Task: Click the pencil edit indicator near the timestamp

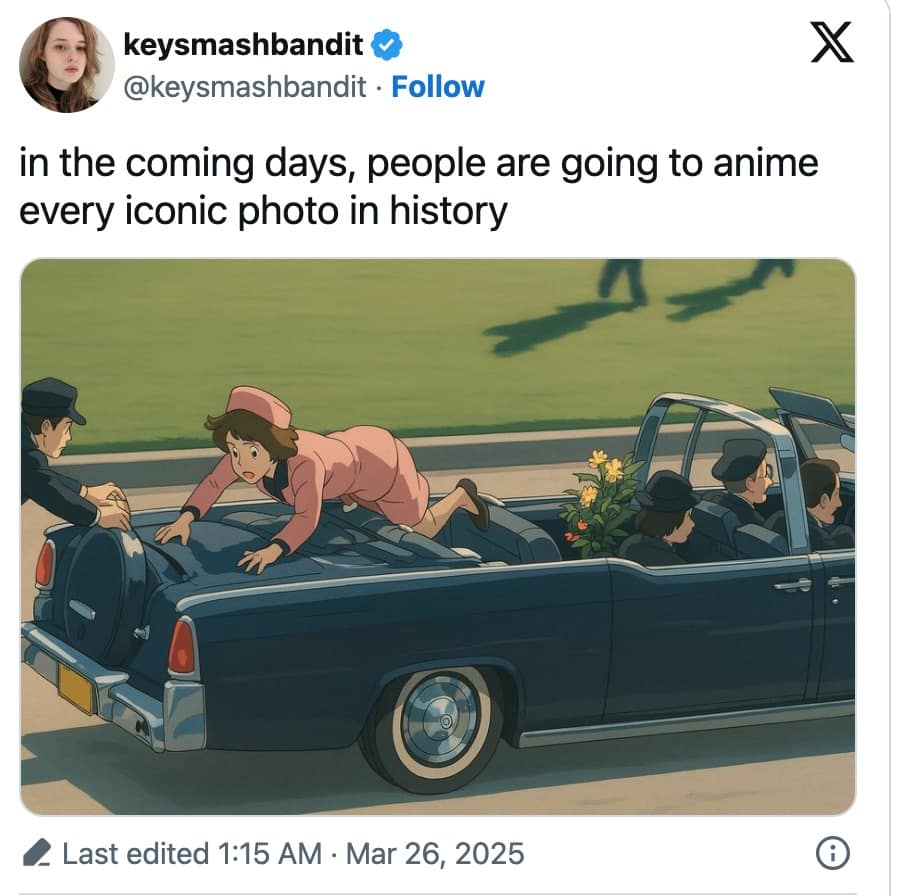Action: point(37,853)
